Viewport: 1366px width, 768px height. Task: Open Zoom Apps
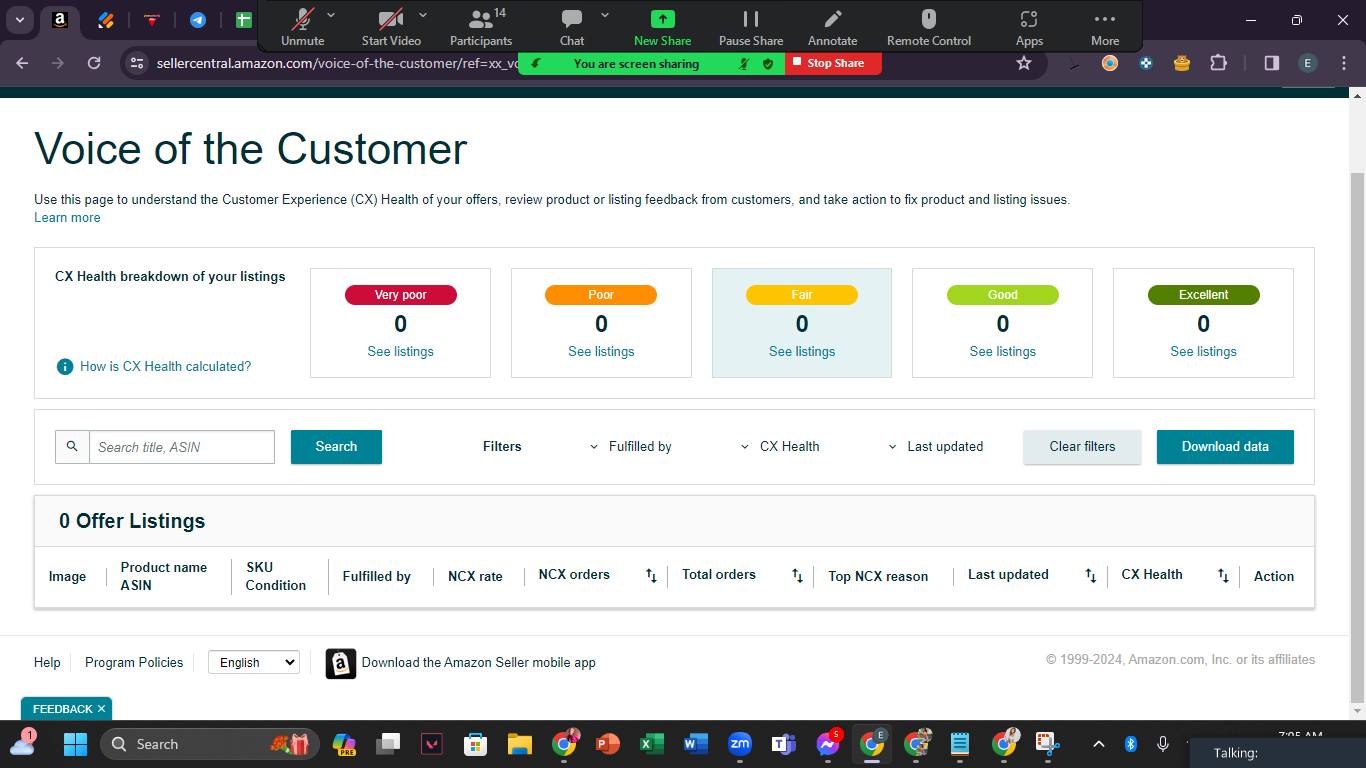(1029, 27)
